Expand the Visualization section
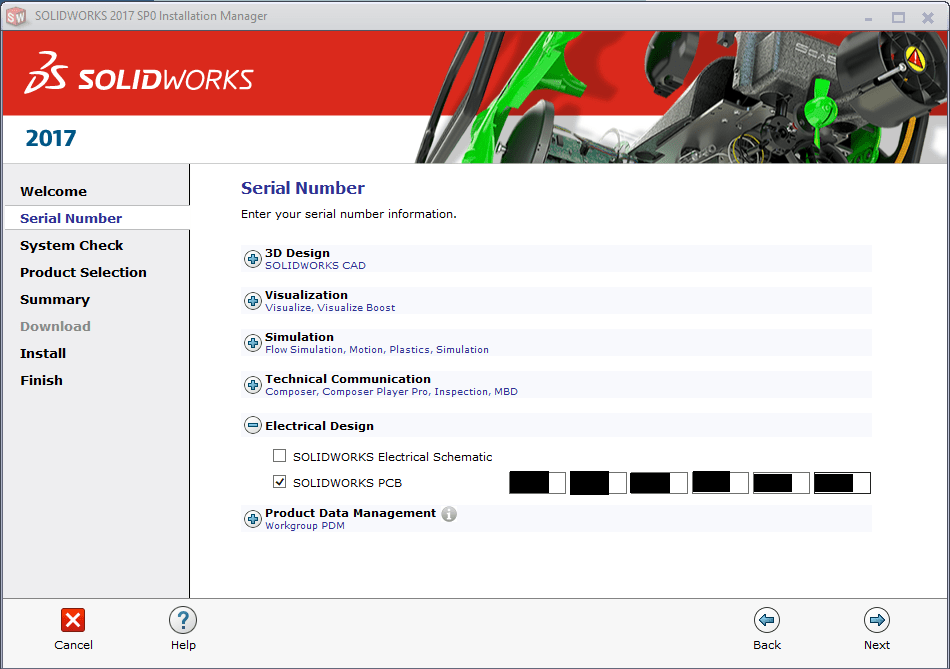 (253, 301)
